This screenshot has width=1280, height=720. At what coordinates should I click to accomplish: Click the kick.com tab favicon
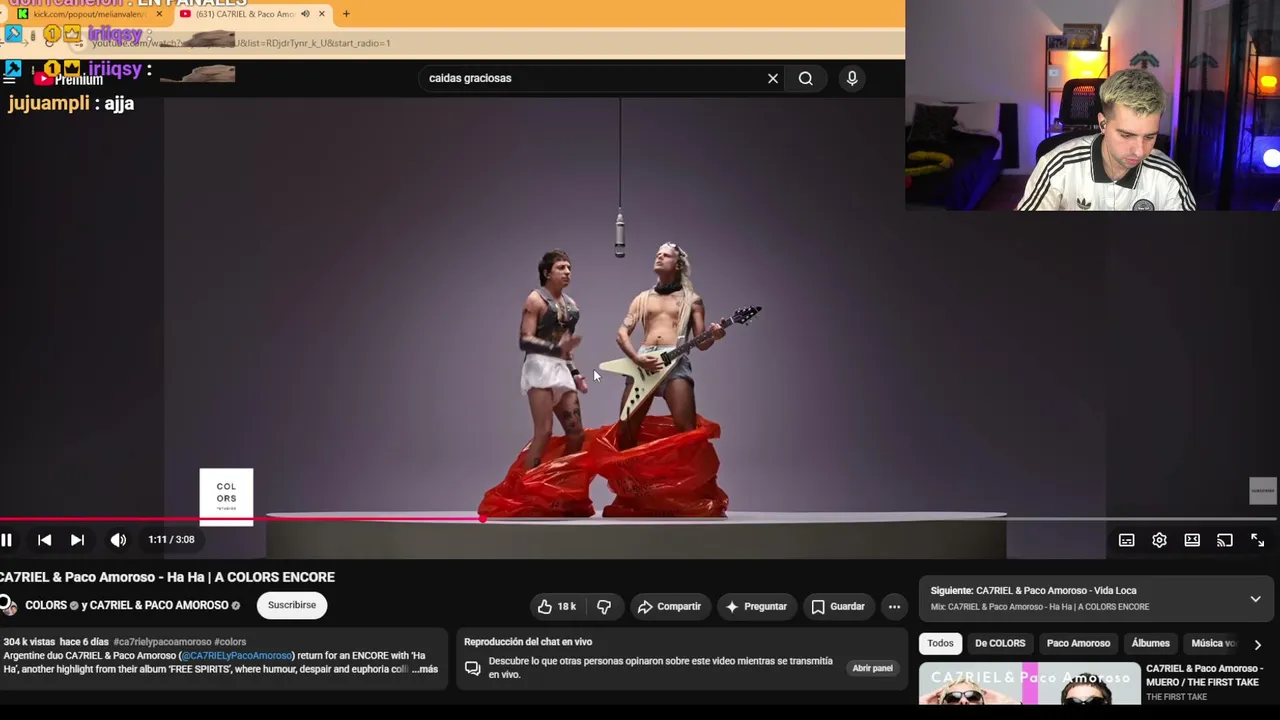point(23,14)
